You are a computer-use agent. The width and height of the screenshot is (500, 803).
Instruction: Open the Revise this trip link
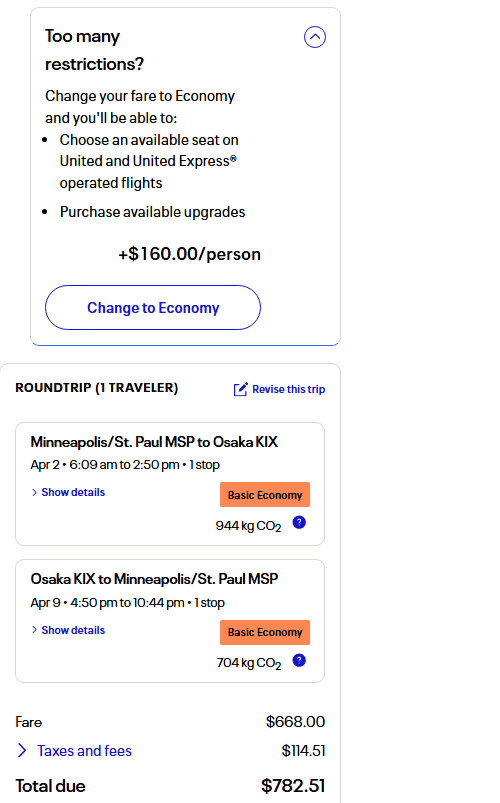tap(288, 389)
